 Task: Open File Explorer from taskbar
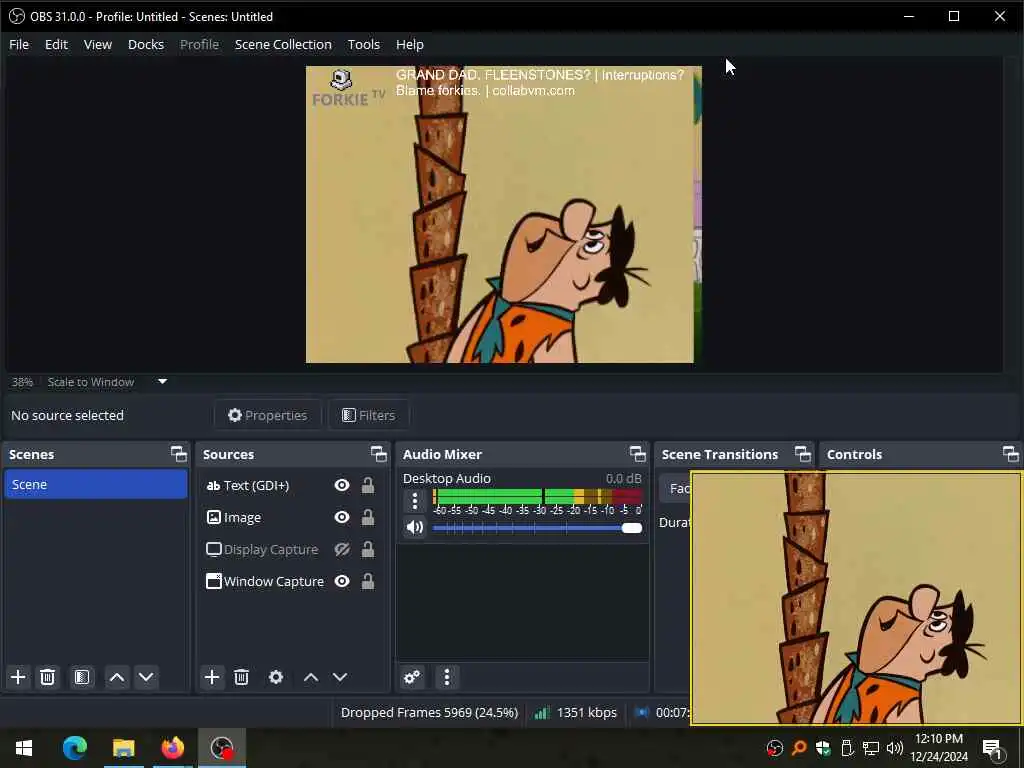click(123, 748)
